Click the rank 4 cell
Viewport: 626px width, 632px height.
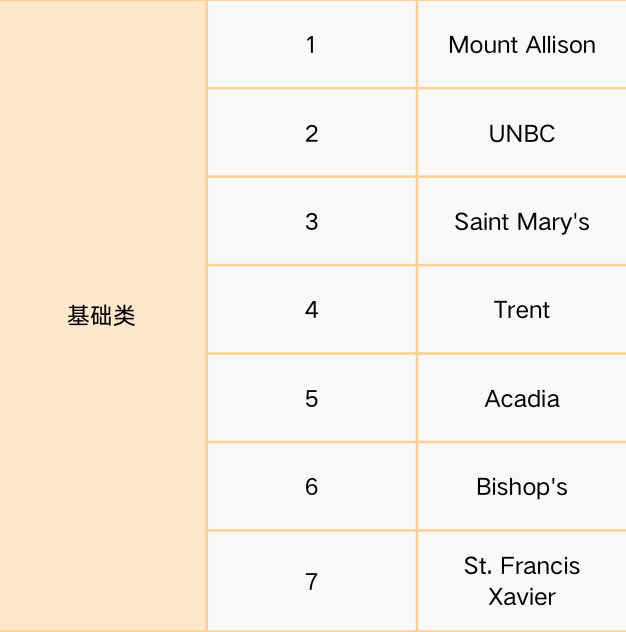point(312,310)
